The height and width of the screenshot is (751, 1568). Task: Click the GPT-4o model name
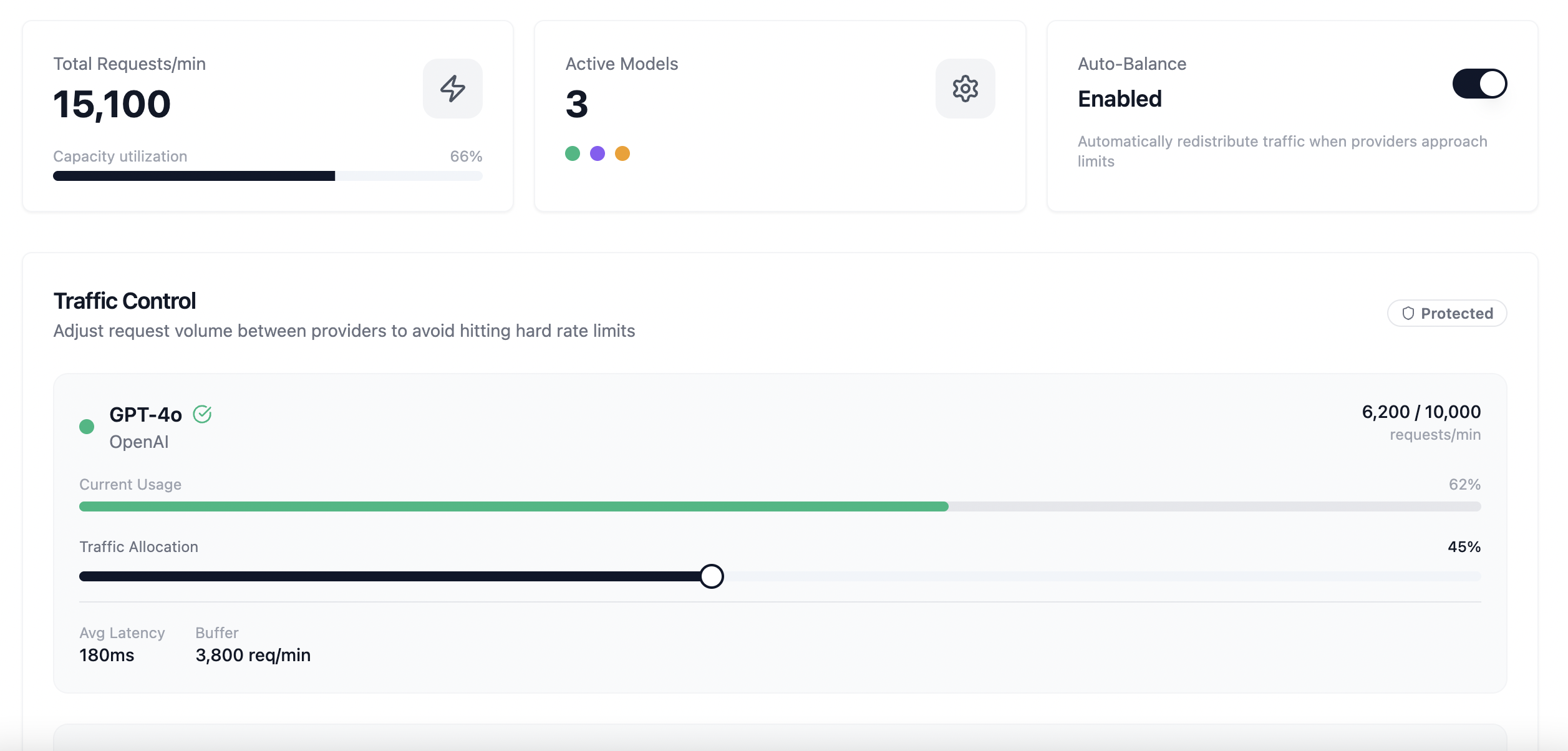click(x=145, y=415)
